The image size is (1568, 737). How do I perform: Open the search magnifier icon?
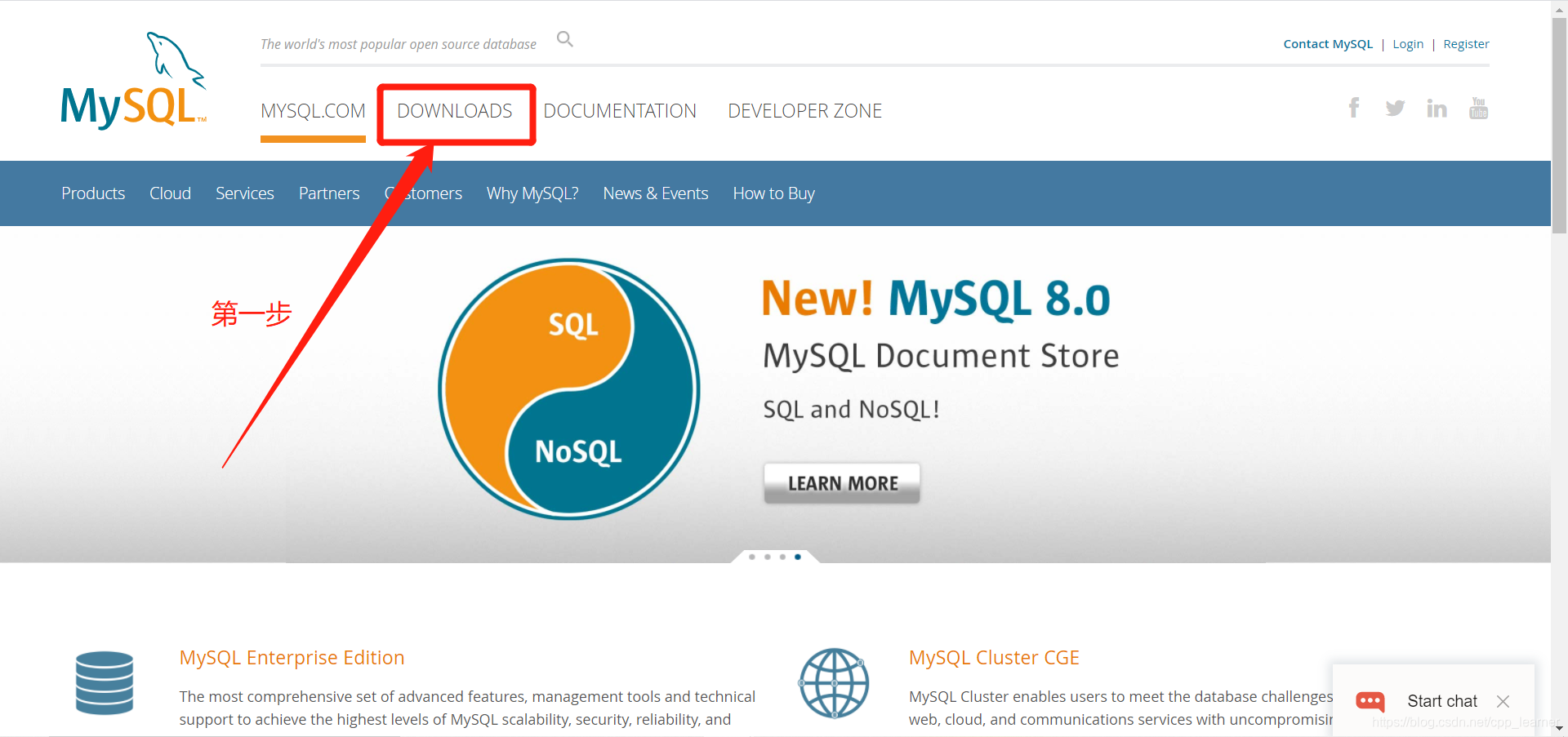click(x=564, y=39)
